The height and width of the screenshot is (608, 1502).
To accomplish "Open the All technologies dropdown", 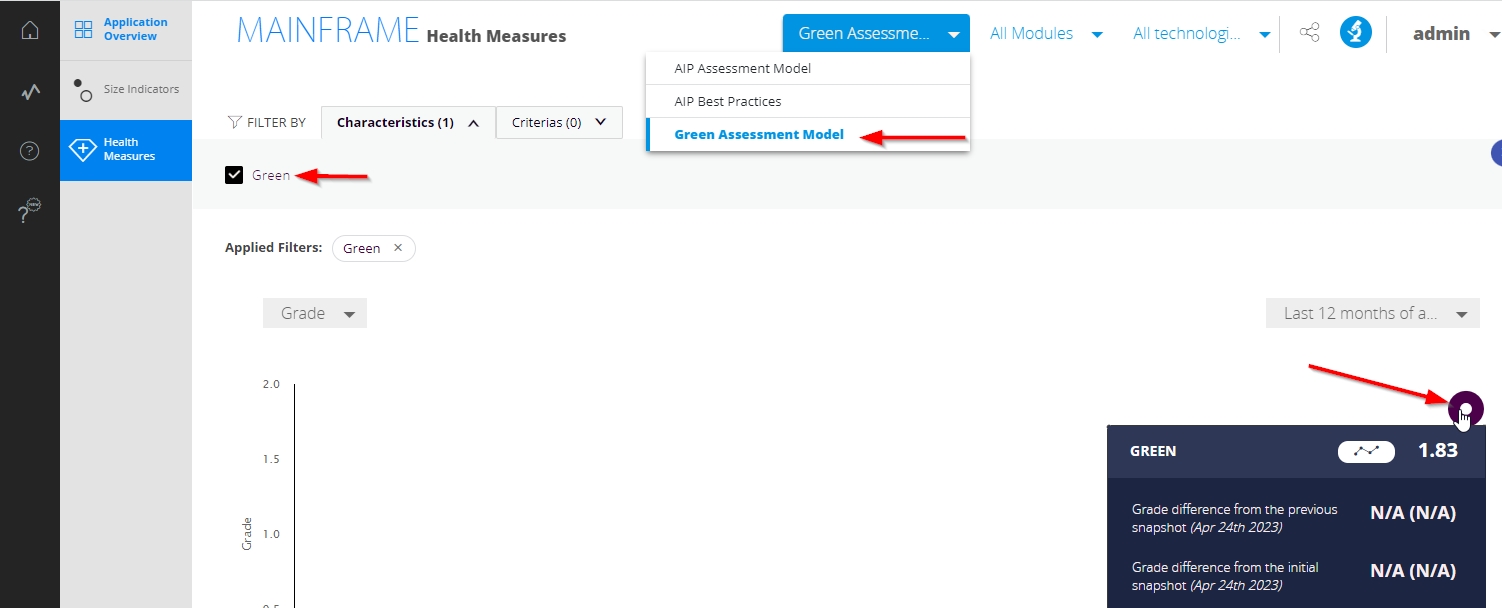I will pos(1201,34).
